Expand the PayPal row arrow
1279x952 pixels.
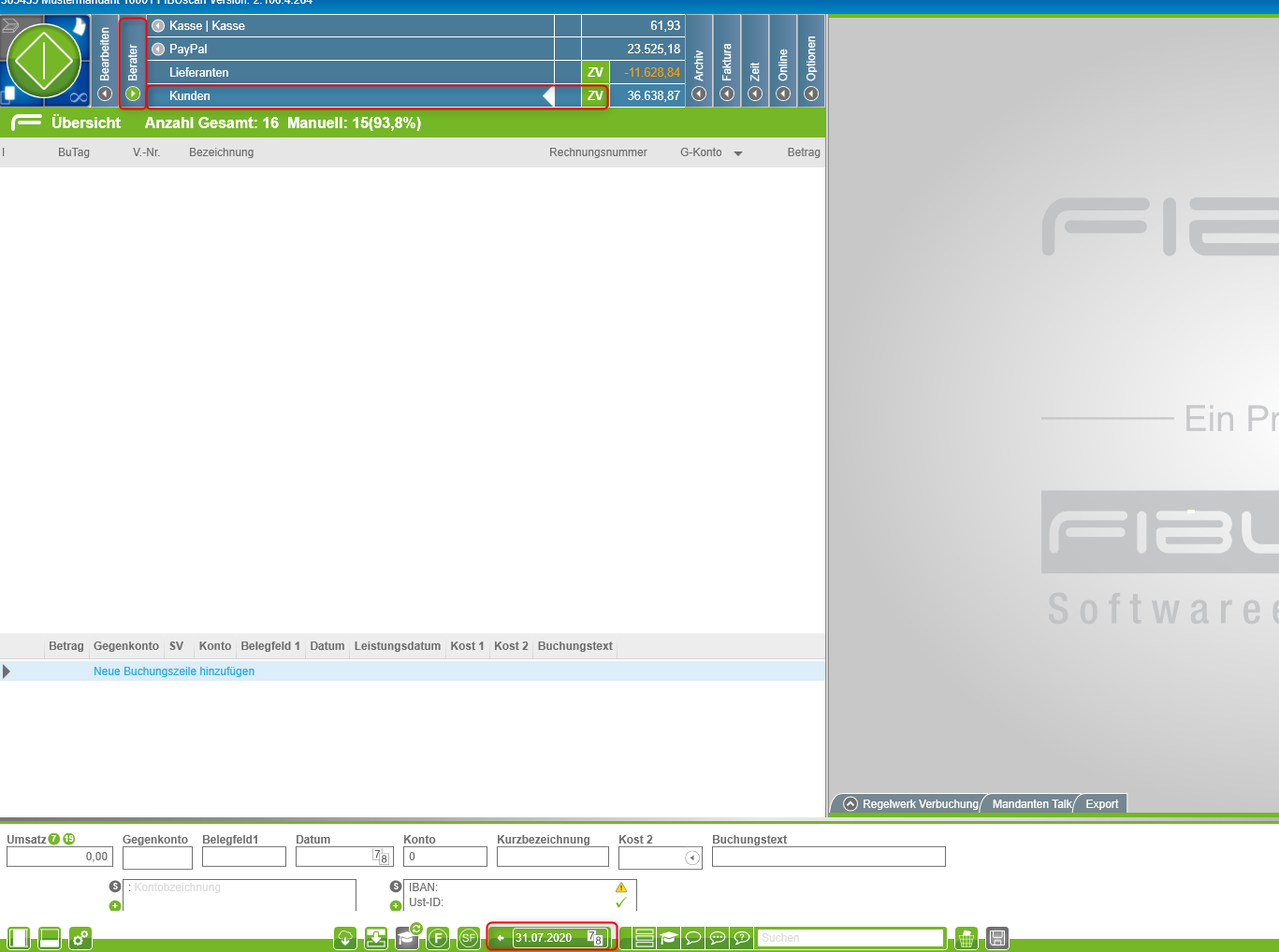158,49
